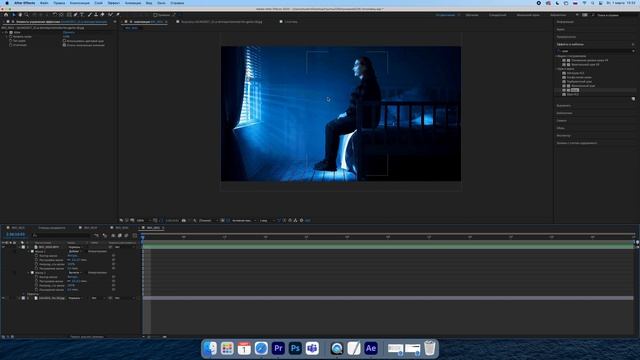Toggle visibility eye of the bottom timeline layer
Viewport: 640px width, 360px height.
coord(3,298)
